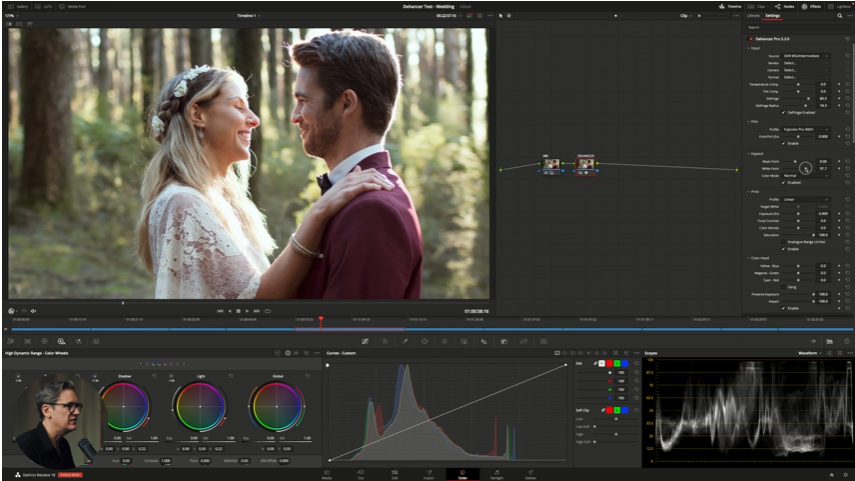Image resolution: width=855 pixels, height=481 pixels.
Task: Show the Nodes editor
Action: tap(783, 6)
